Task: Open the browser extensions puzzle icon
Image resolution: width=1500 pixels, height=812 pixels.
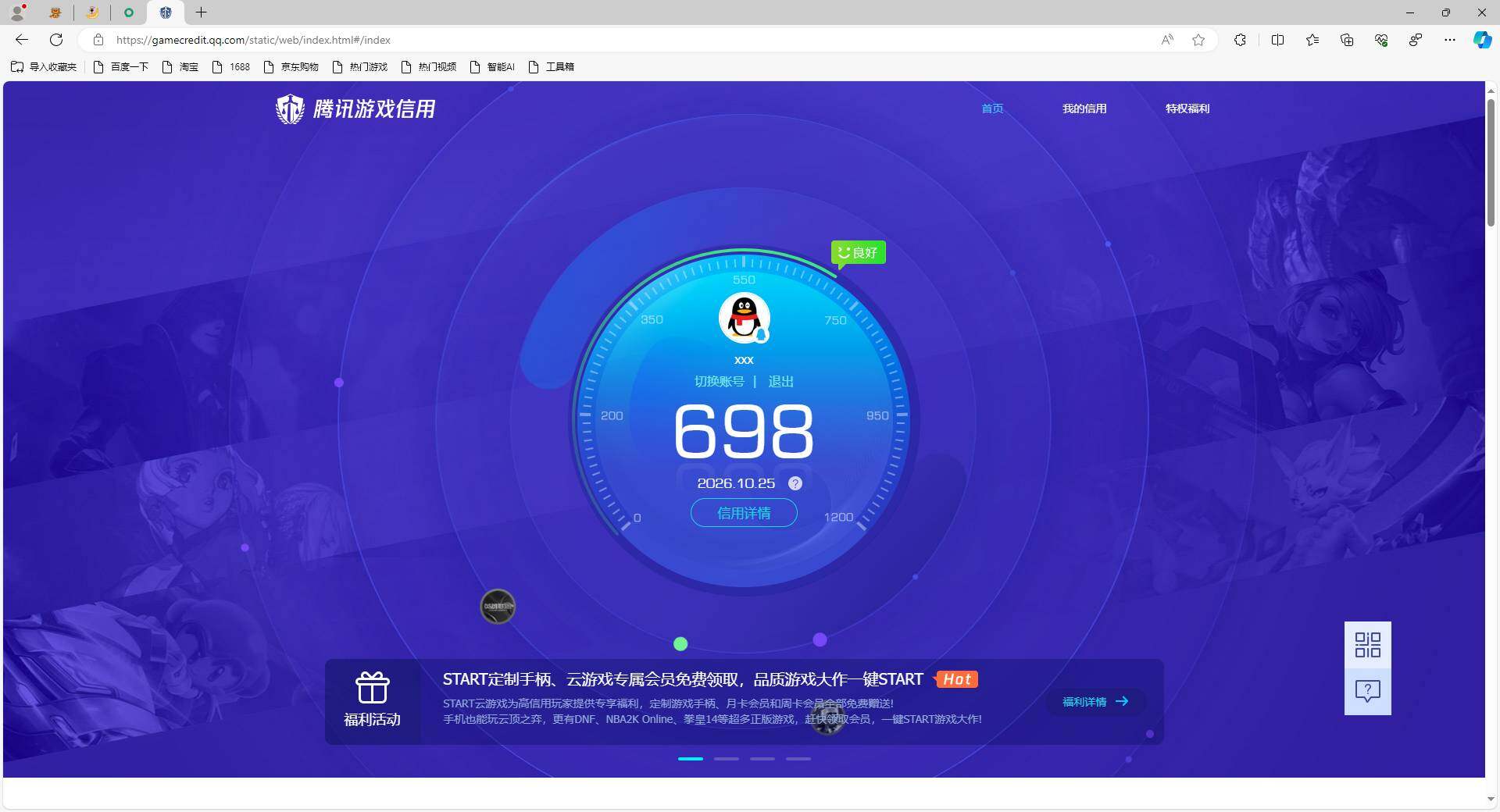Action: click(1240, 40)
